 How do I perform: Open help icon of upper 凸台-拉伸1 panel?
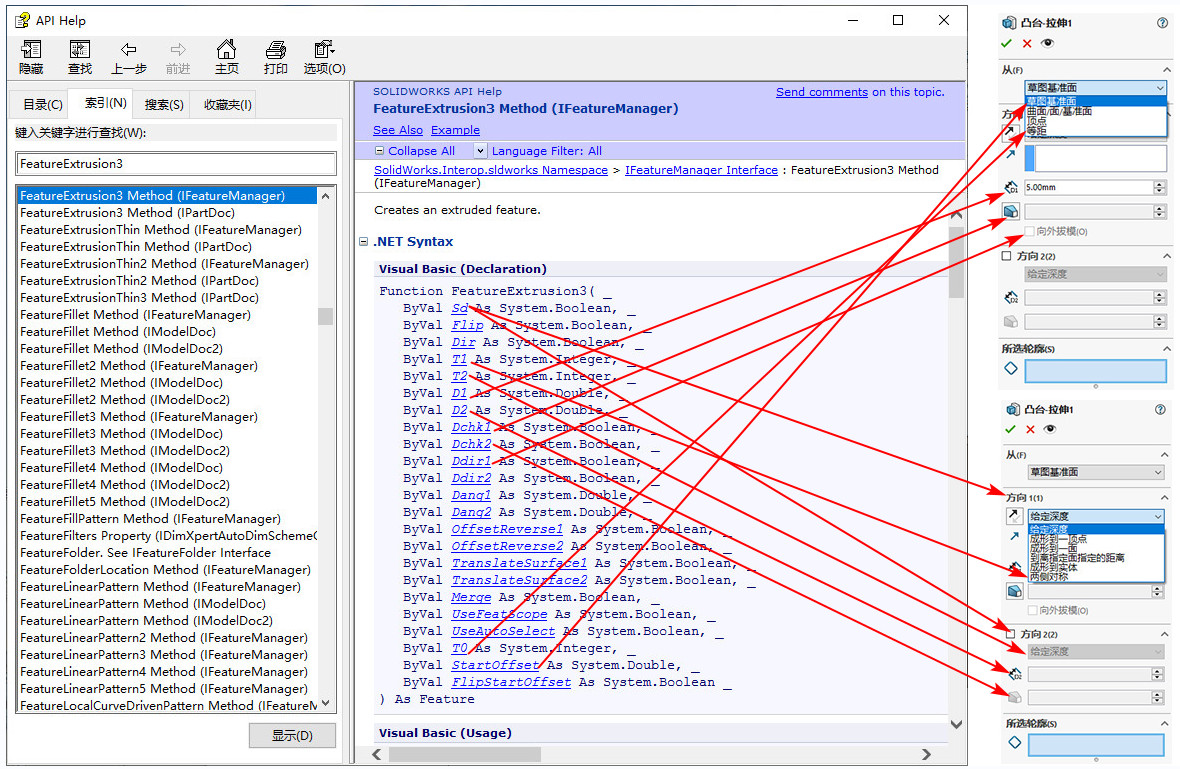pyautogui.click(x=1162, y=23)
